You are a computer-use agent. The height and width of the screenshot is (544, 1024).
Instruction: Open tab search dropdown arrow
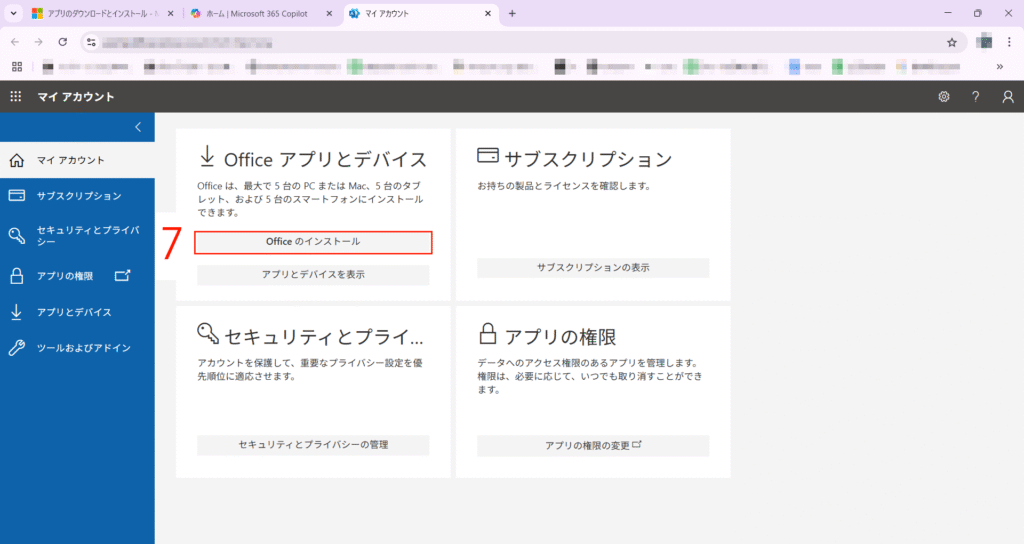pyautogui.click(x=13, y=13)
